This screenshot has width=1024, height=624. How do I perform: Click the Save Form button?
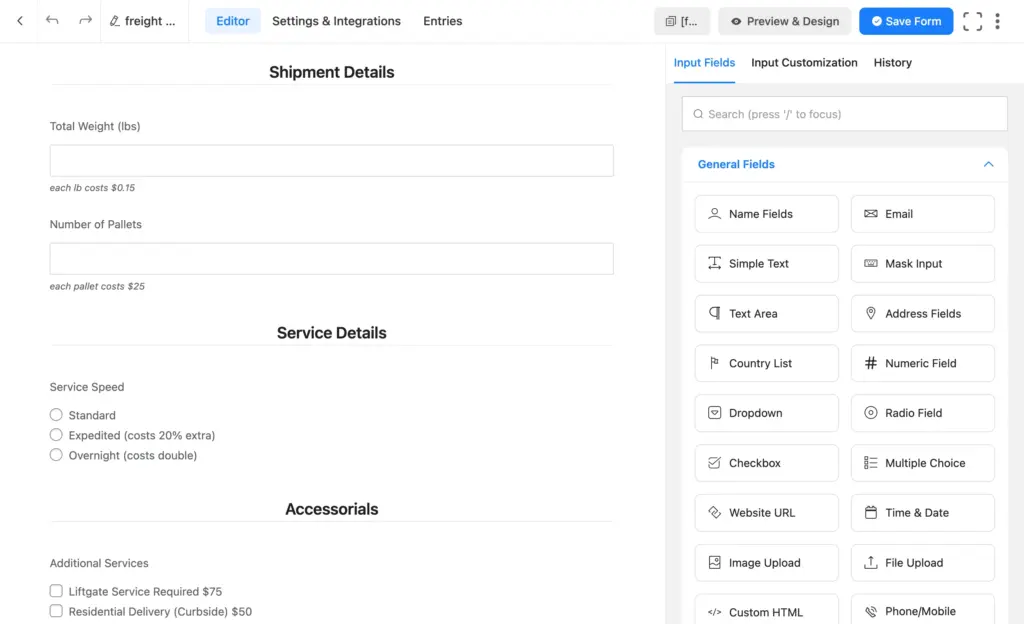905,20
